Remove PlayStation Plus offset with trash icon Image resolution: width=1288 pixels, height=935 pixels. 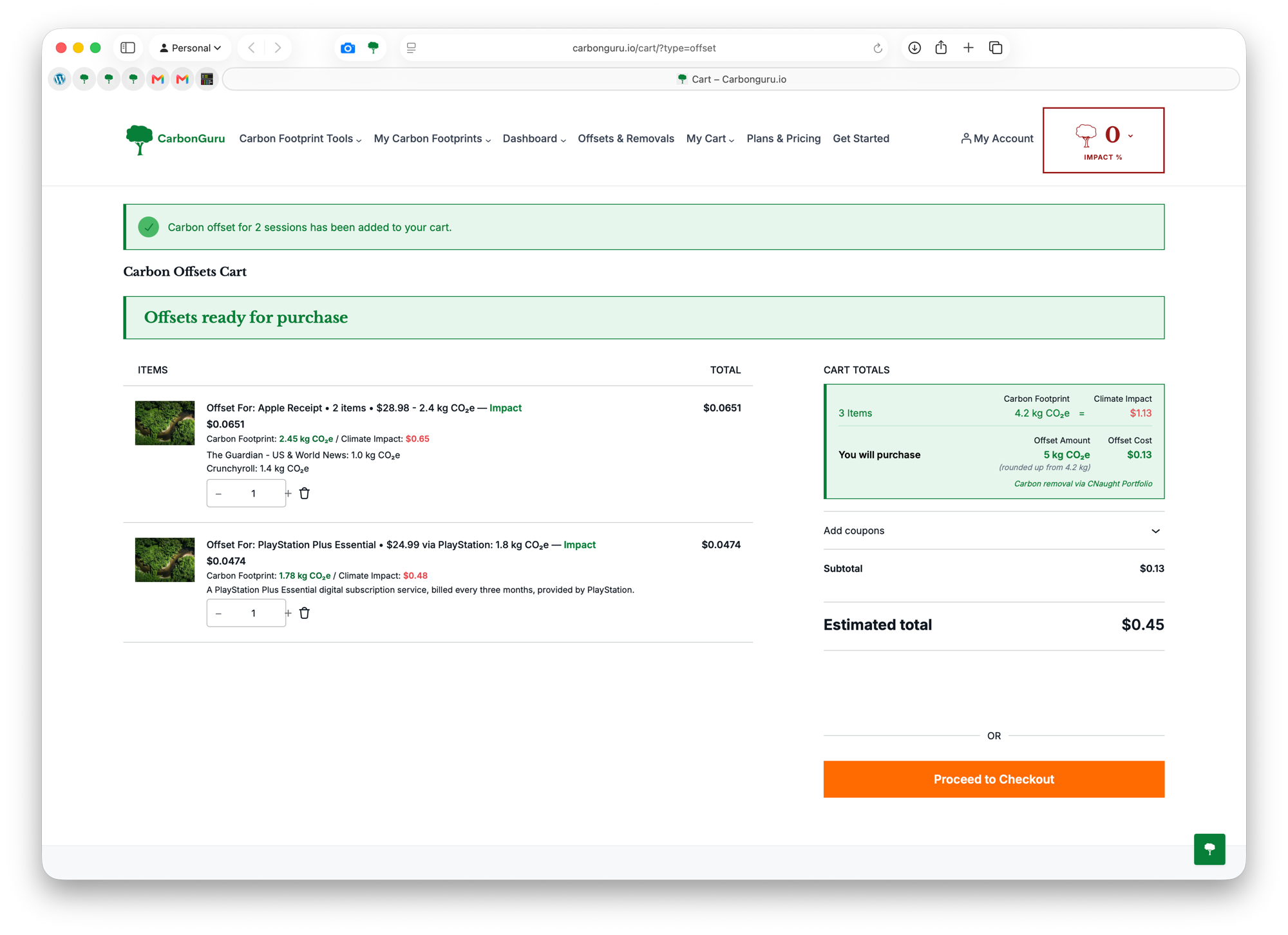305,613
